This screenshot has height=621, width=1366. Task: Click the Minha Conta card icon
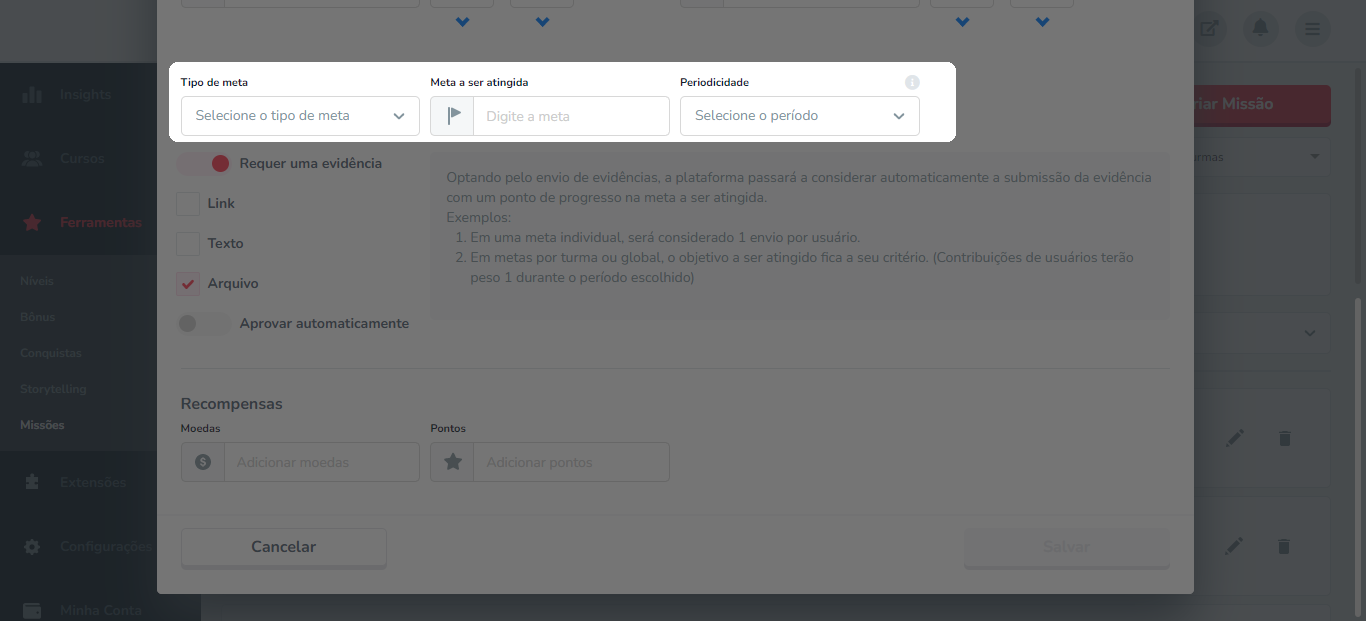(x=32, y=610)
